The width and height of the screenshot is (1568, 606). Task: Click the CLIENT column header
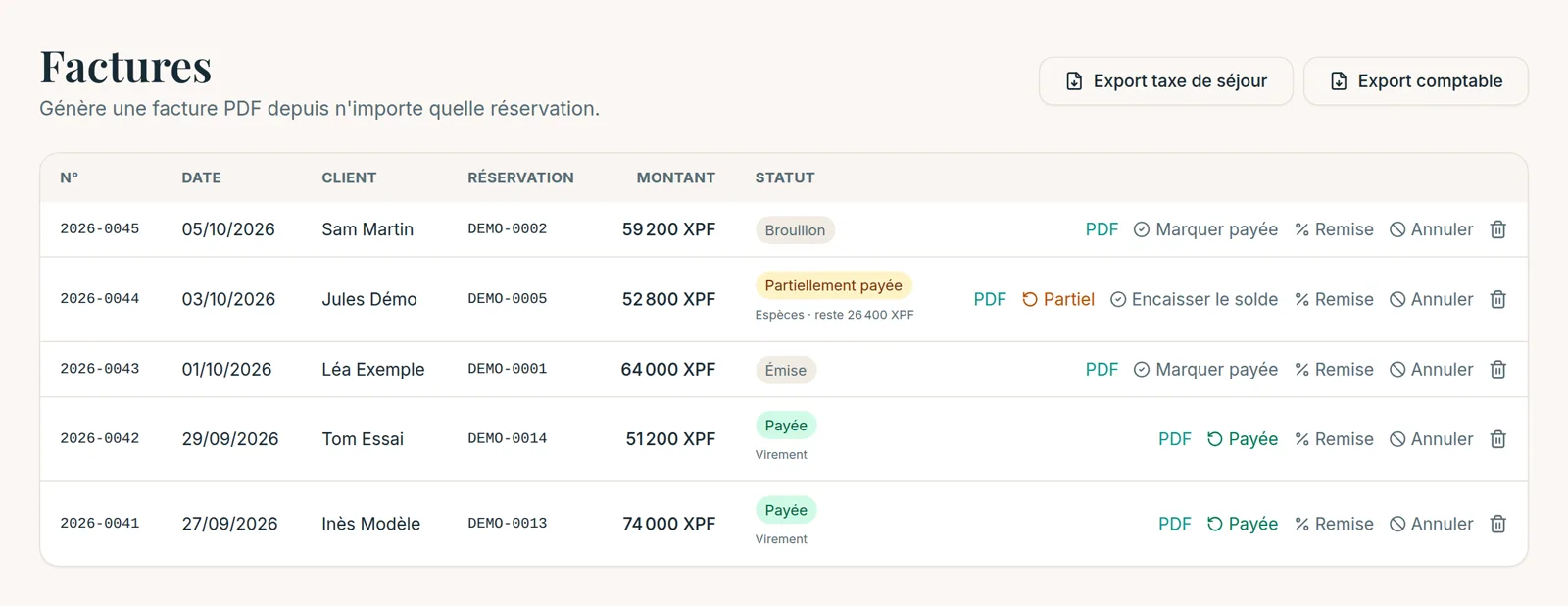point(349,177)
